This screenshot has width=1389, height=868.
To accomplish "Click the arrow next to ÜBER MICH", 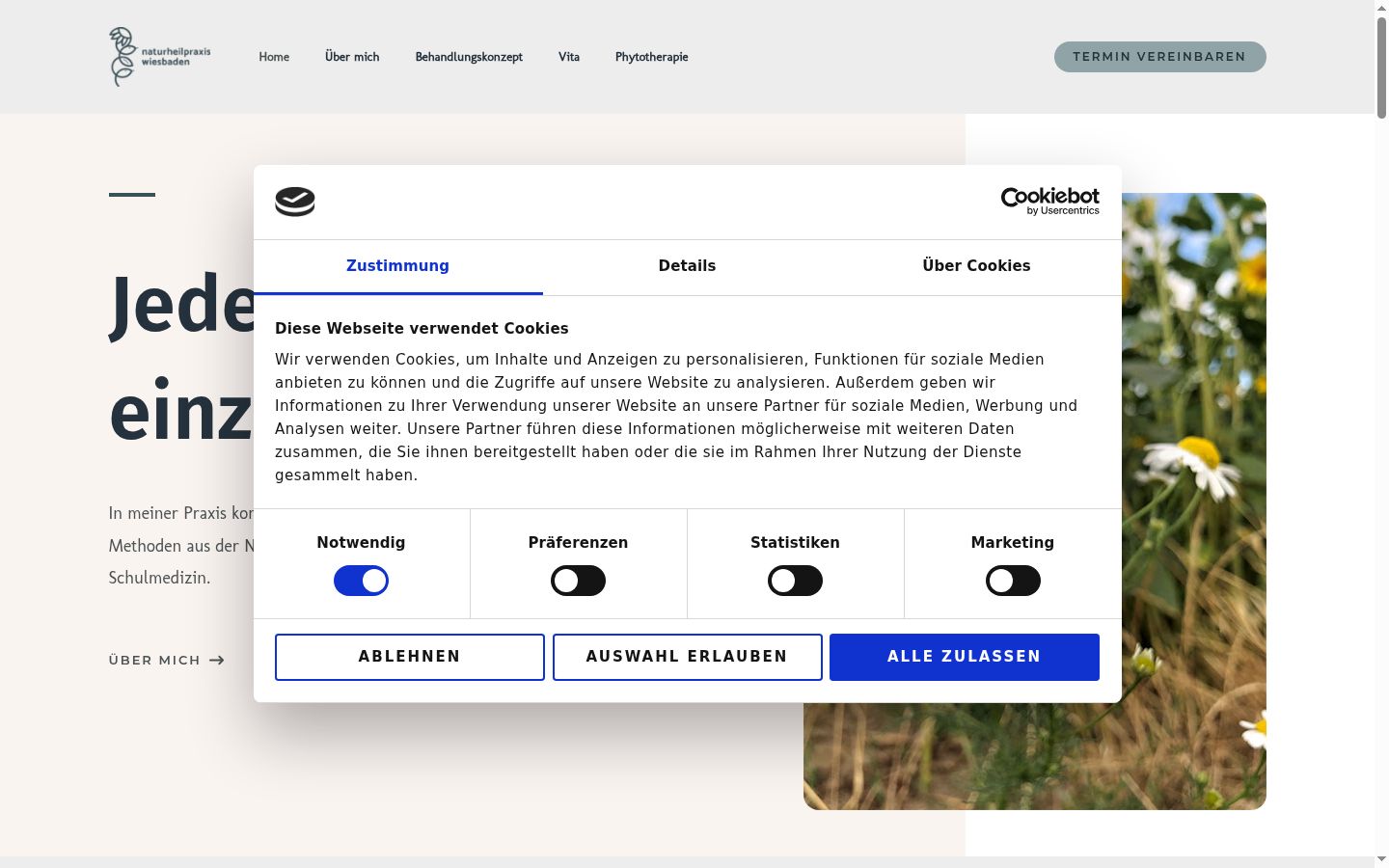I will pos(217,661).
